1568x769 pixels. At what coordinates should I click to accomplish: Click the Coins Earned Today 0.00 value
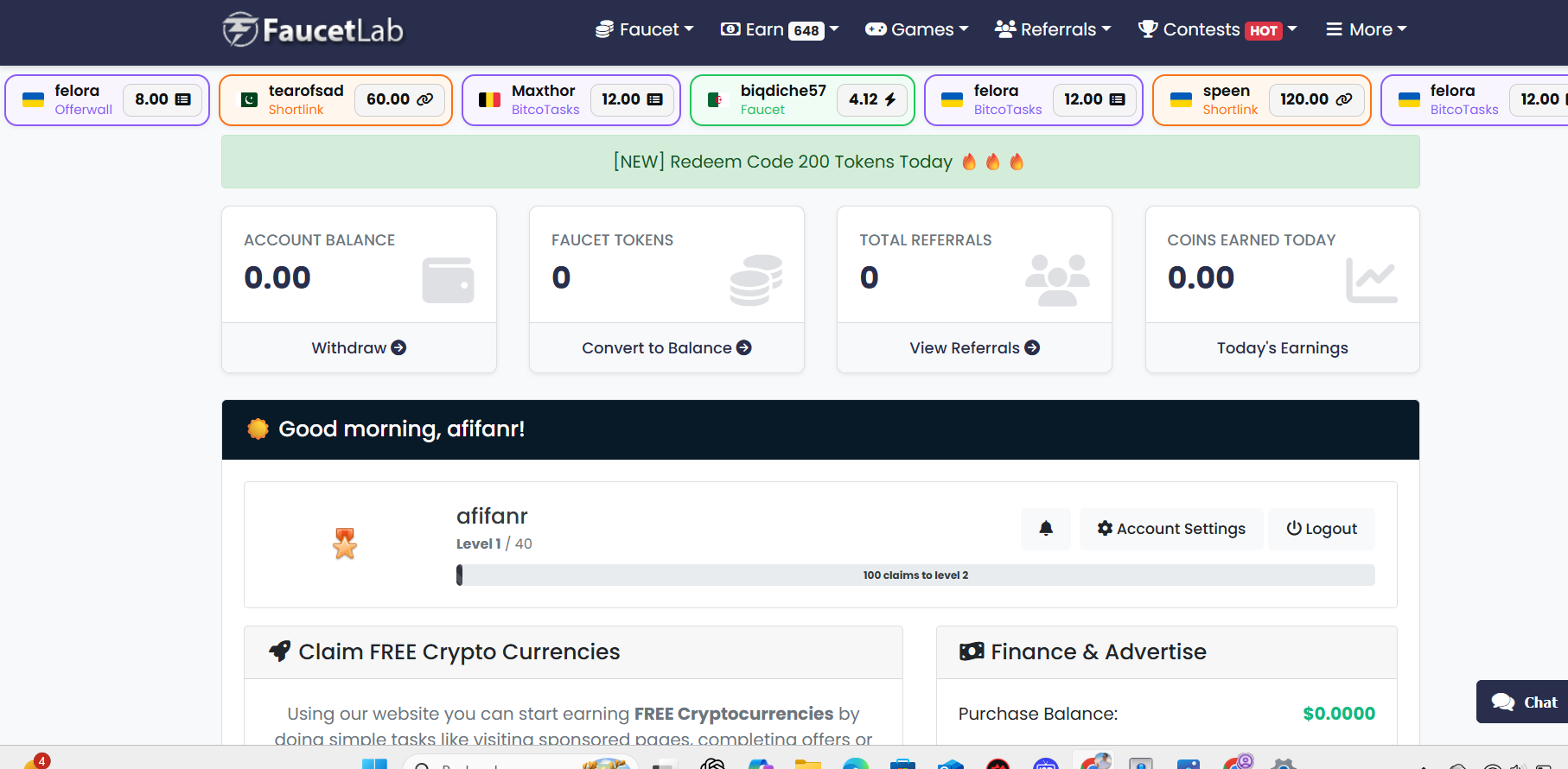tap(1201, 277)
